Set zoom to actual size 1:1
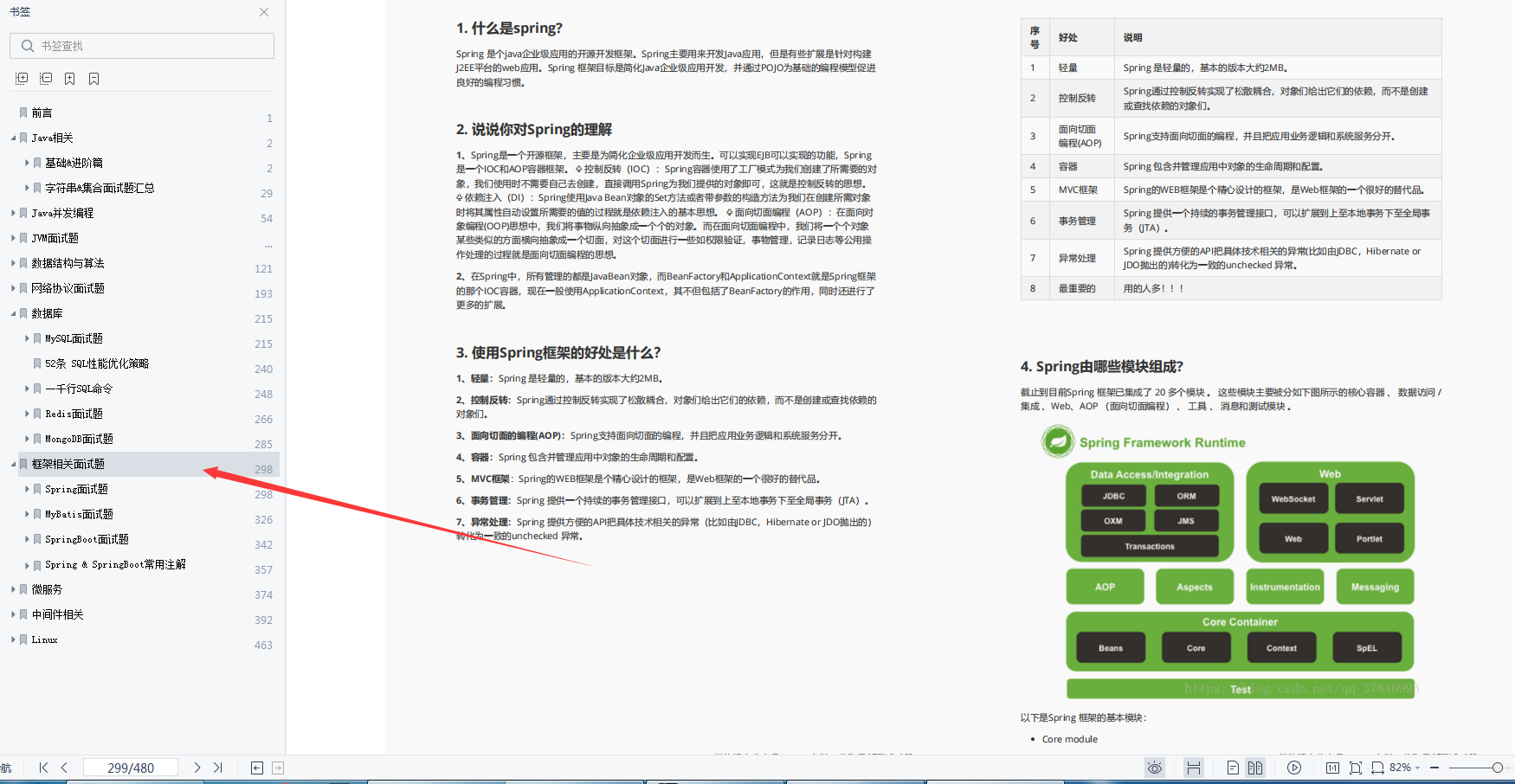The image size is (1515, 784). point(1332,768)
